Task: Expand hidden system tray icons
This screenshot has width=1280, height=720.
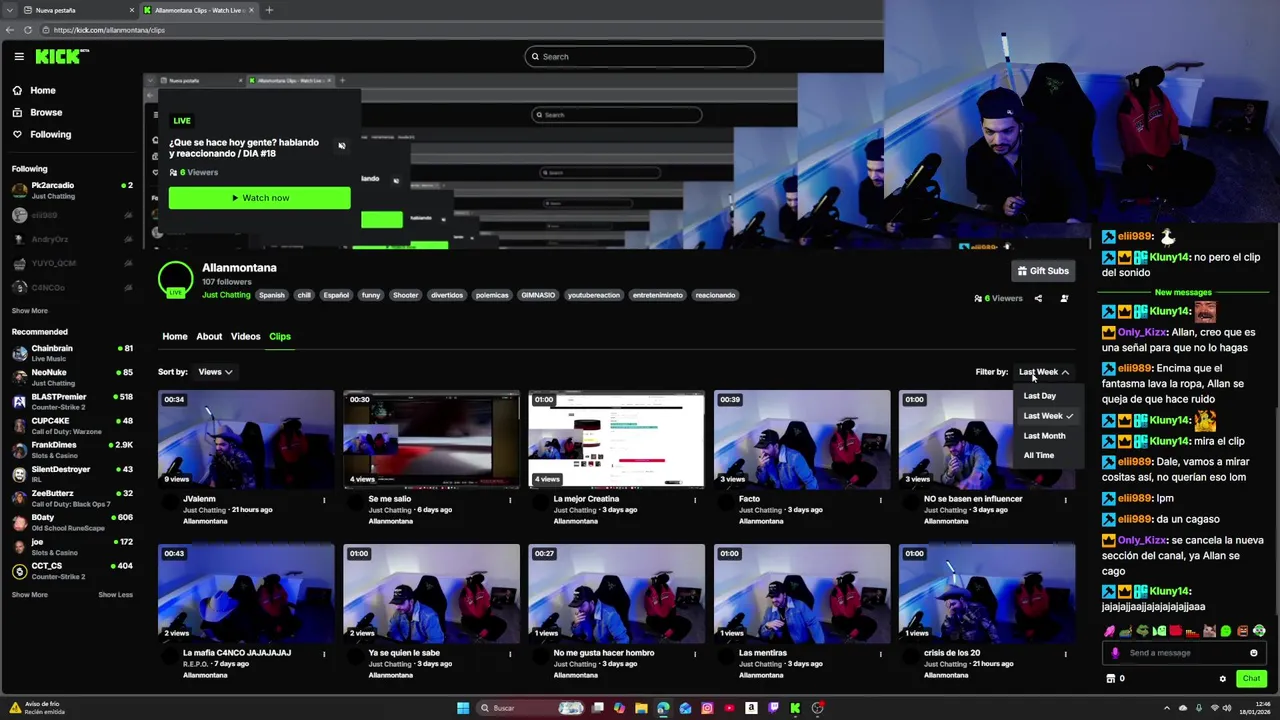Action: tap(1167, 708)
